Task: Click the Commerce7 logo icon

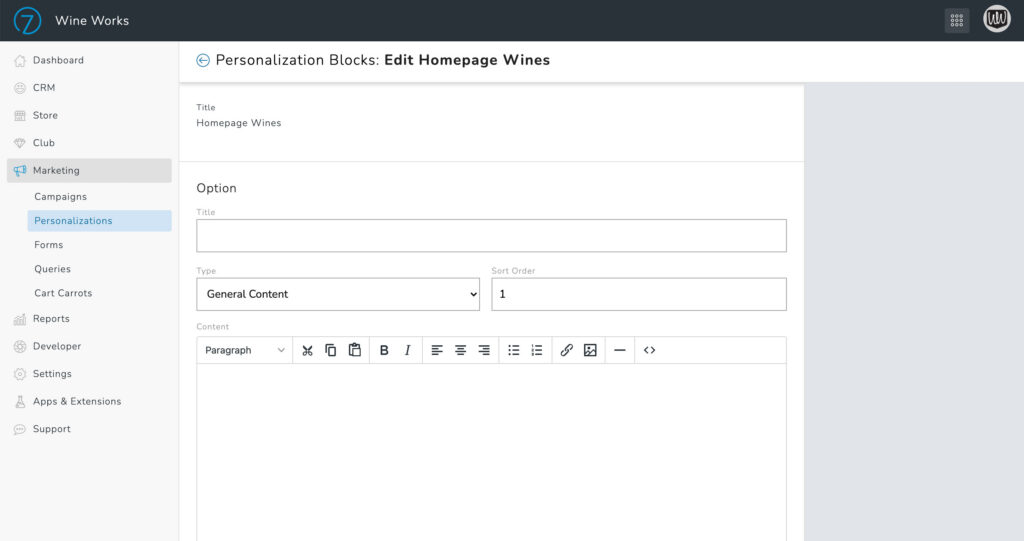Action: 27,20
